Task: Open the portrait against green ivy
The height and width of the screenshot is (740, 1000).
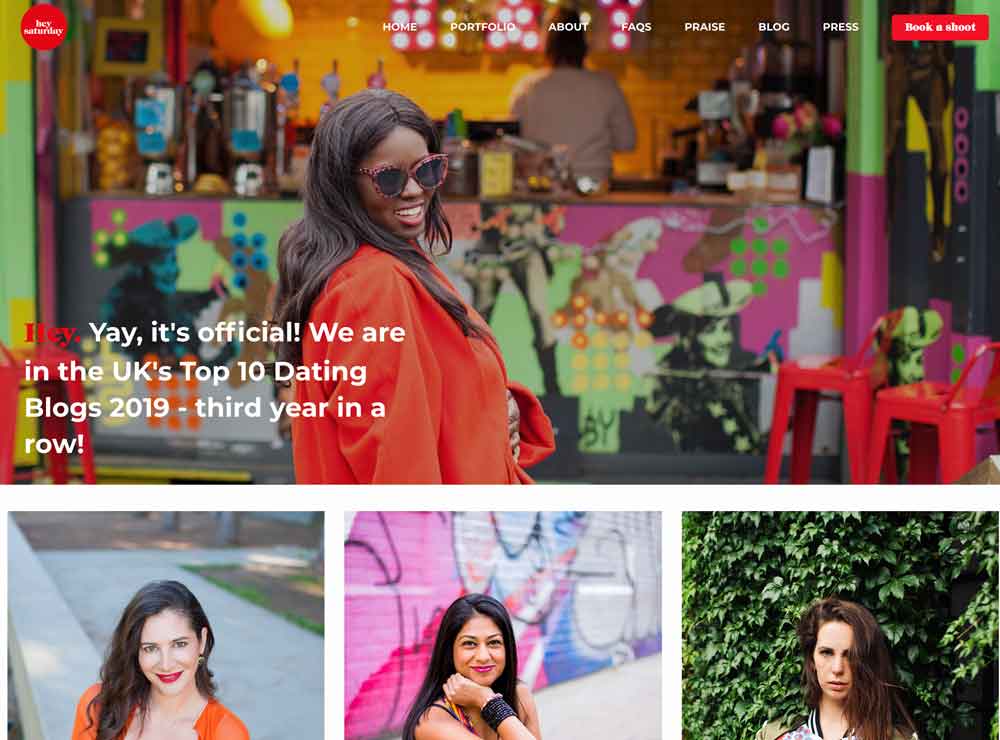Action: 841,625
